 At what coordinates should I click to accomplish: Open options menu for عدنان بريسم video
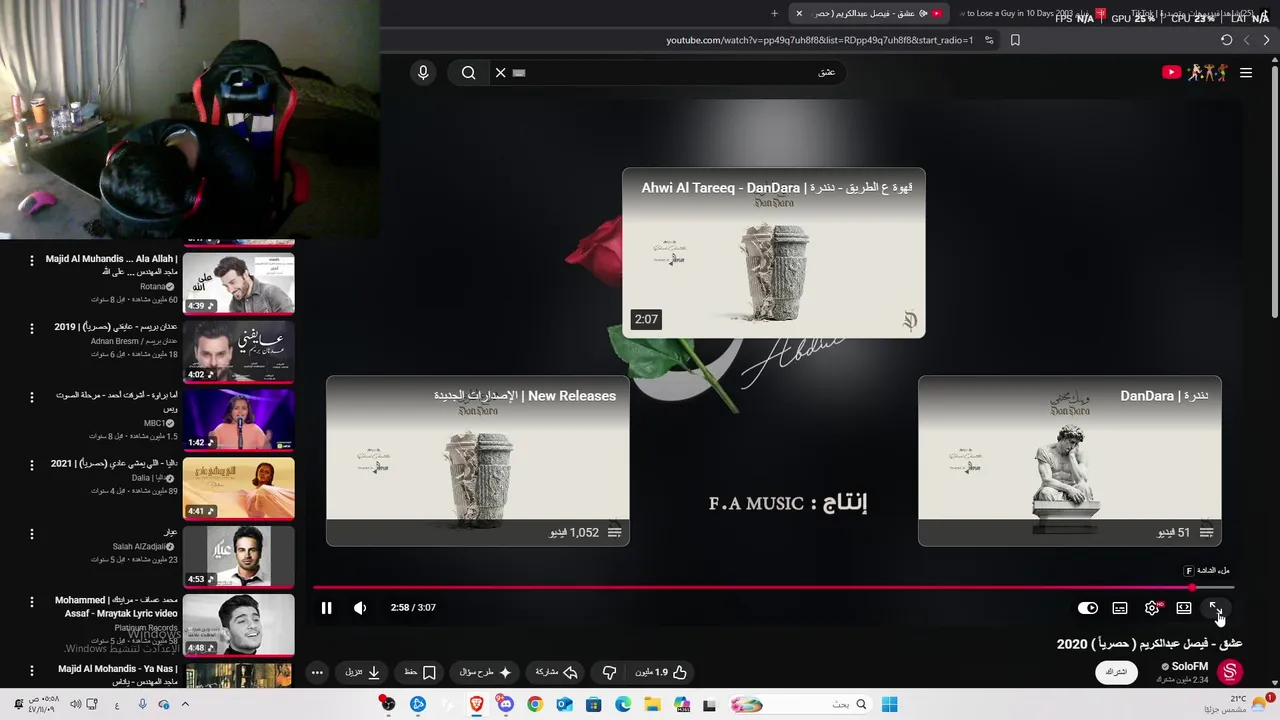[31, 328]
